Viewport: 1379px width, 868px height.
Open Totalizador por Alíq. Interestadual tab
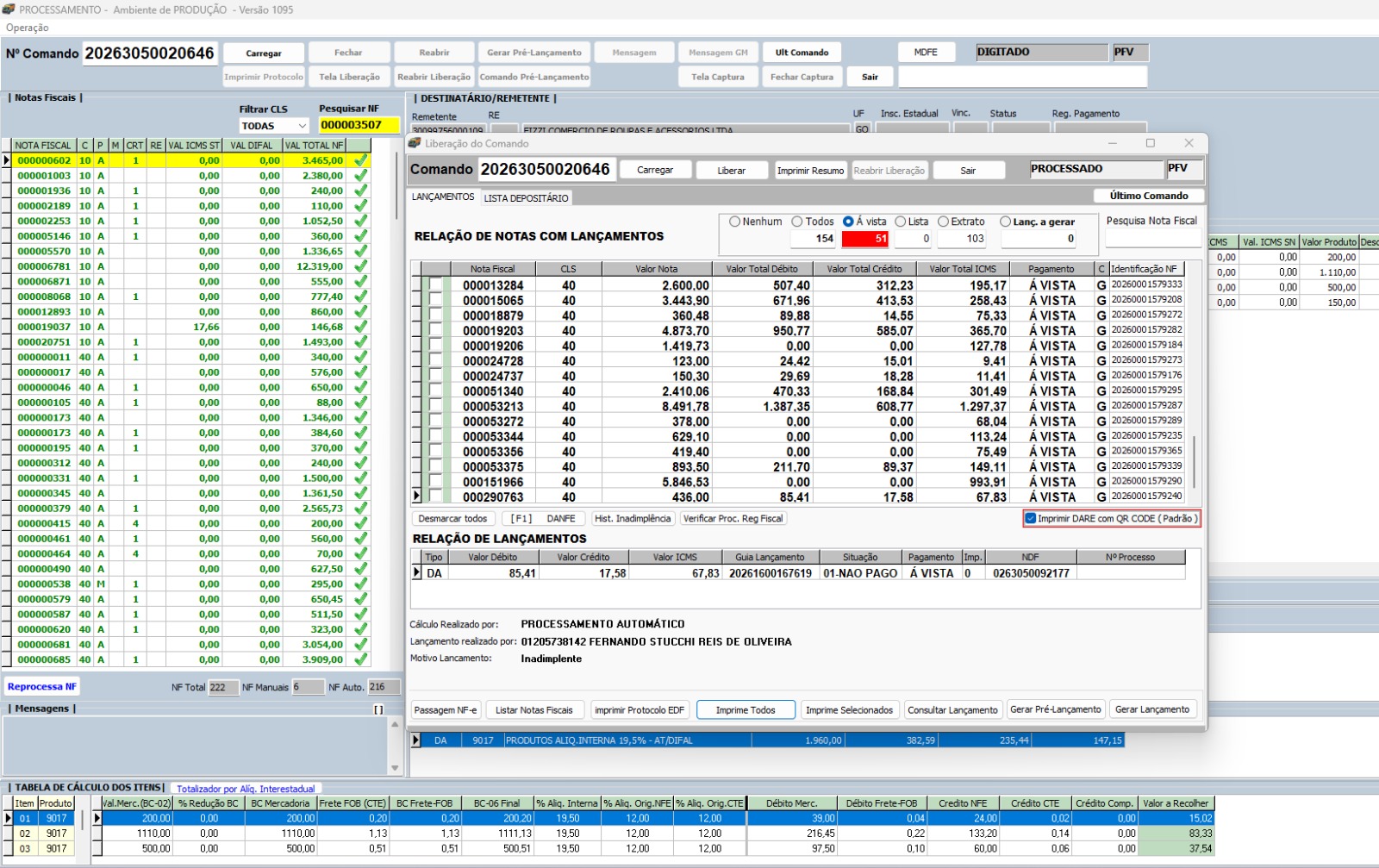click(x=246, y=789)
